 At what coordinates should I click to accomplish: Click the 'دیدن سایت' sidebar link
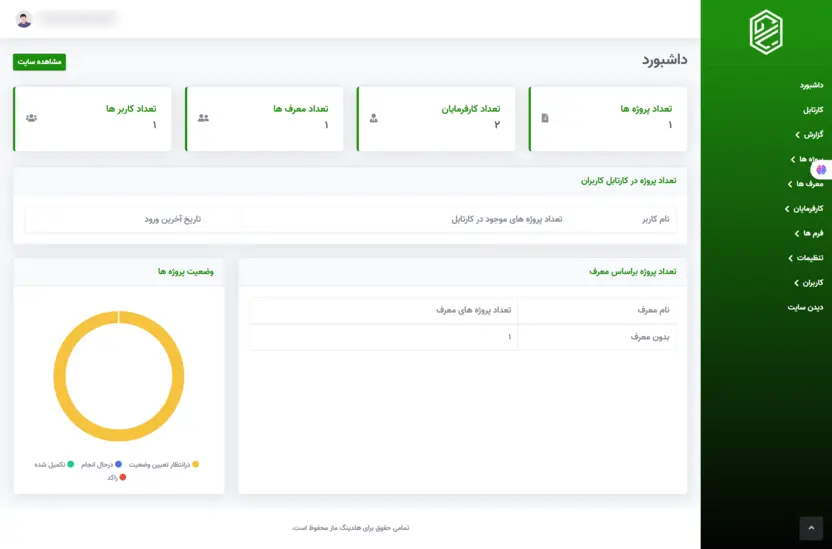(804, 307)
